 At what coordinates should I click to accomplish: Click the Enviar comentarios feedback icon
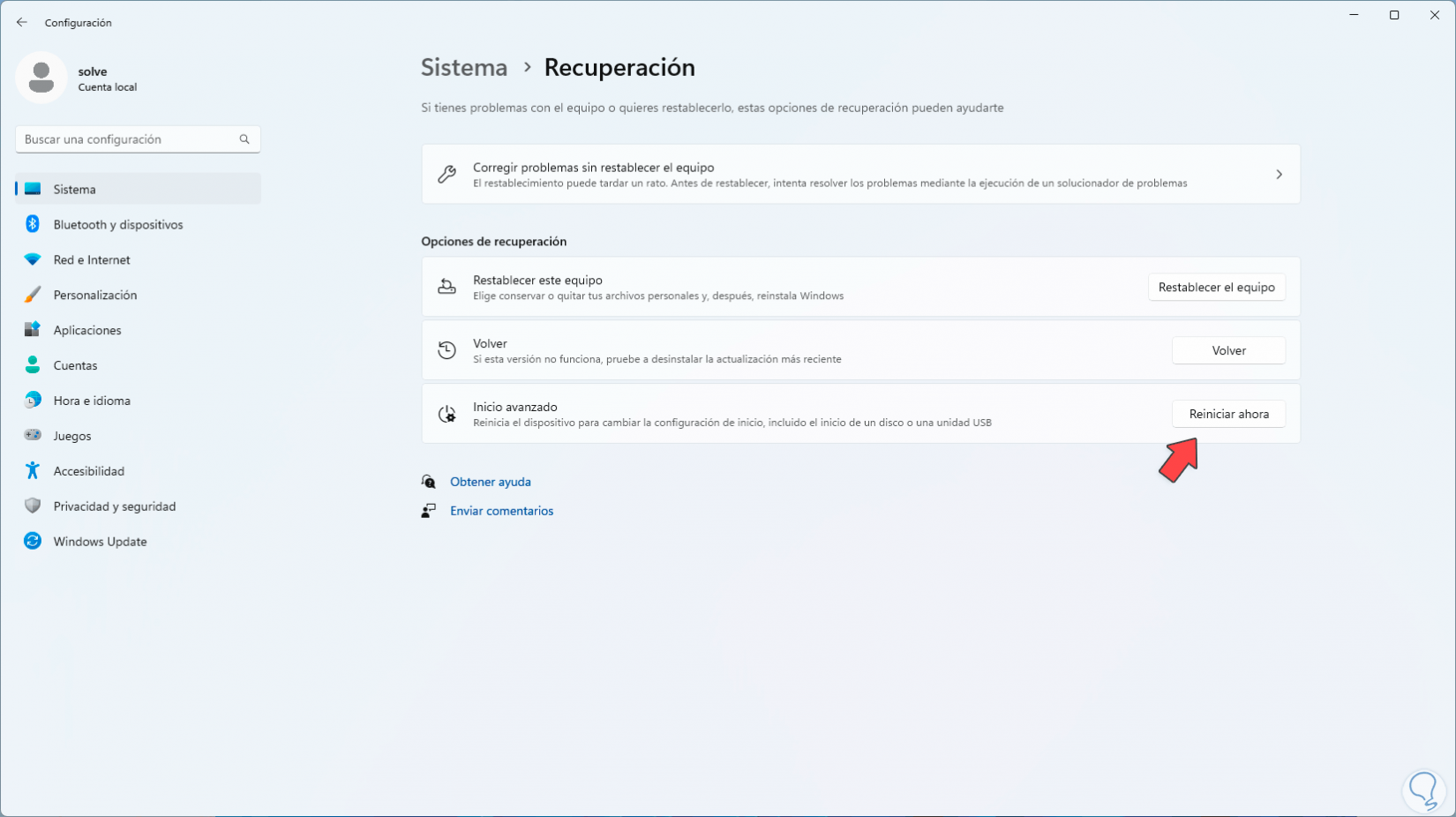tap(429, 511)
